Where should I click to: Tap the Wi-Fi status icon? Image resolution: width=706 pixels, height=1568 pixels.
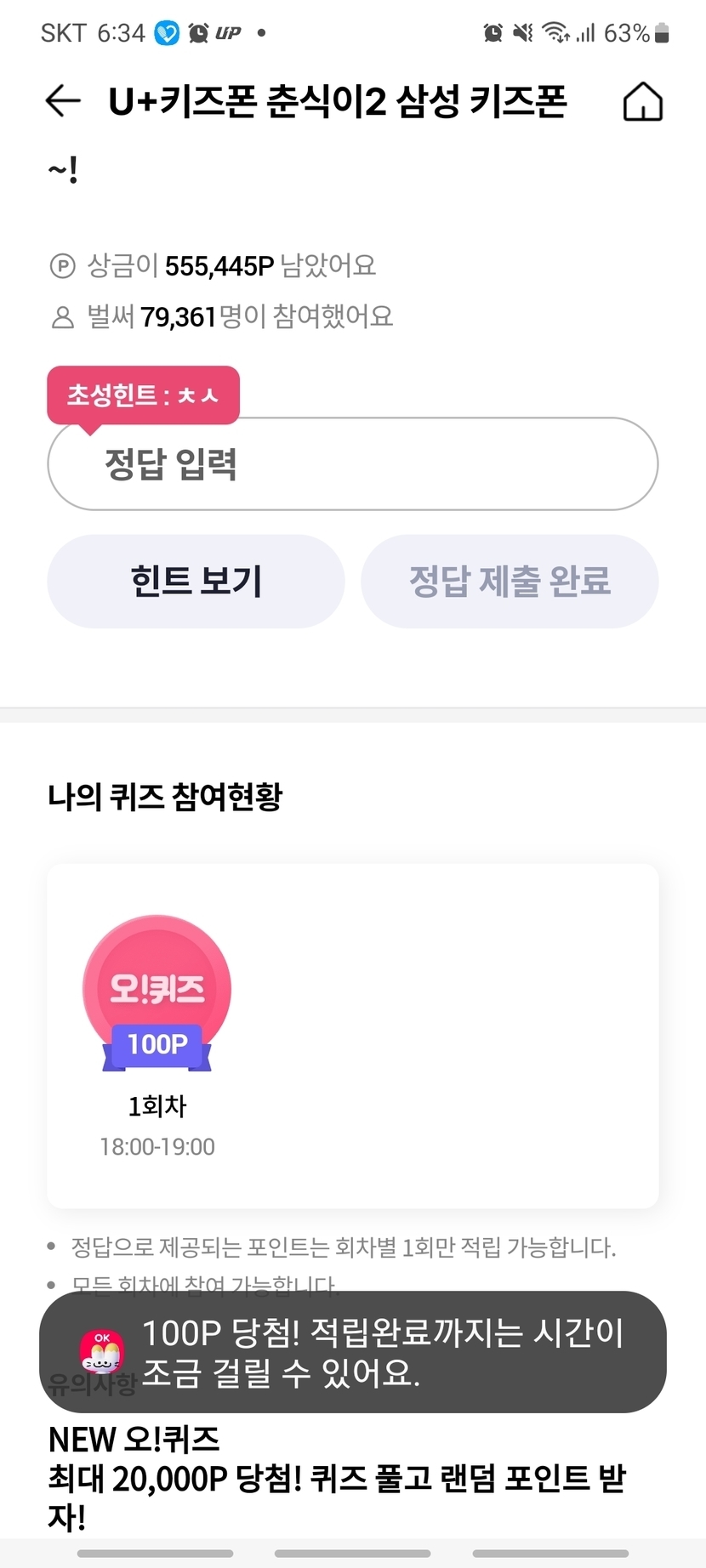click(x=556, y=33)
